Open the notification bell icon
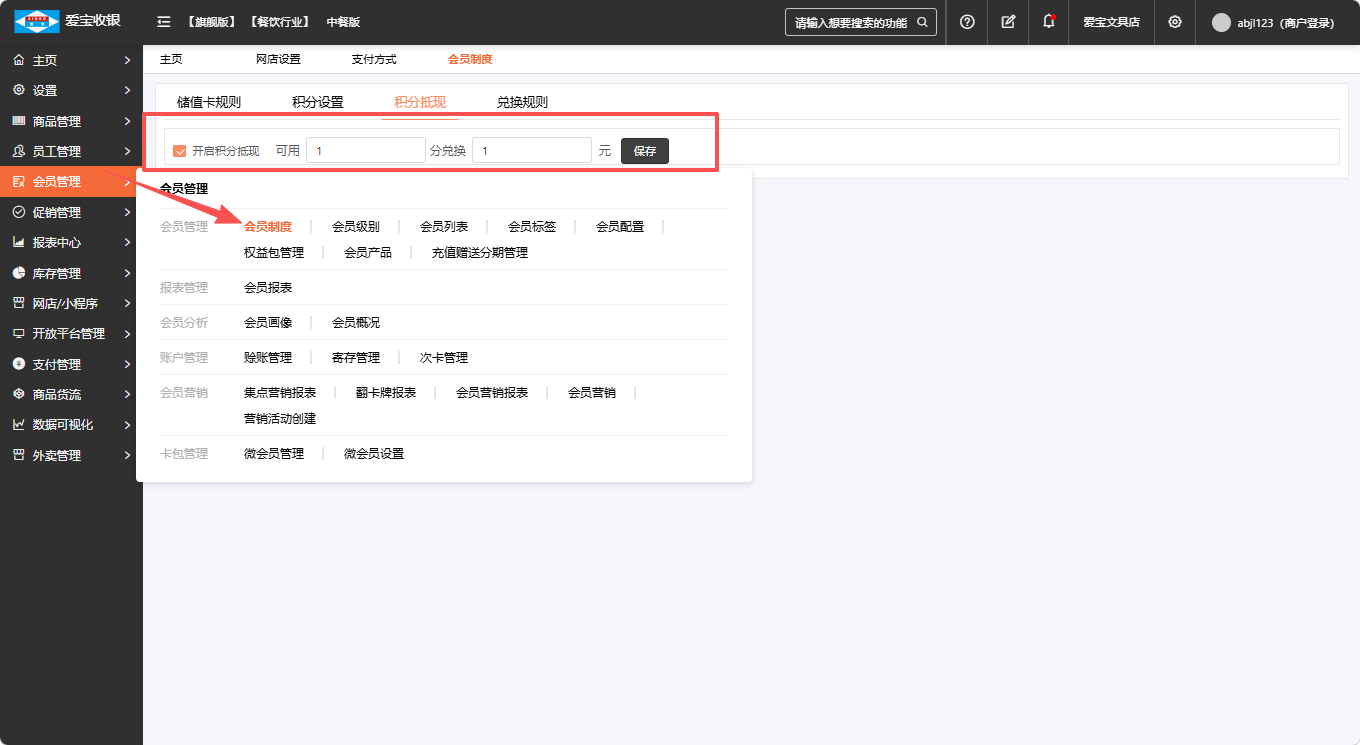1360x745 pixels. pos(1048,21)
